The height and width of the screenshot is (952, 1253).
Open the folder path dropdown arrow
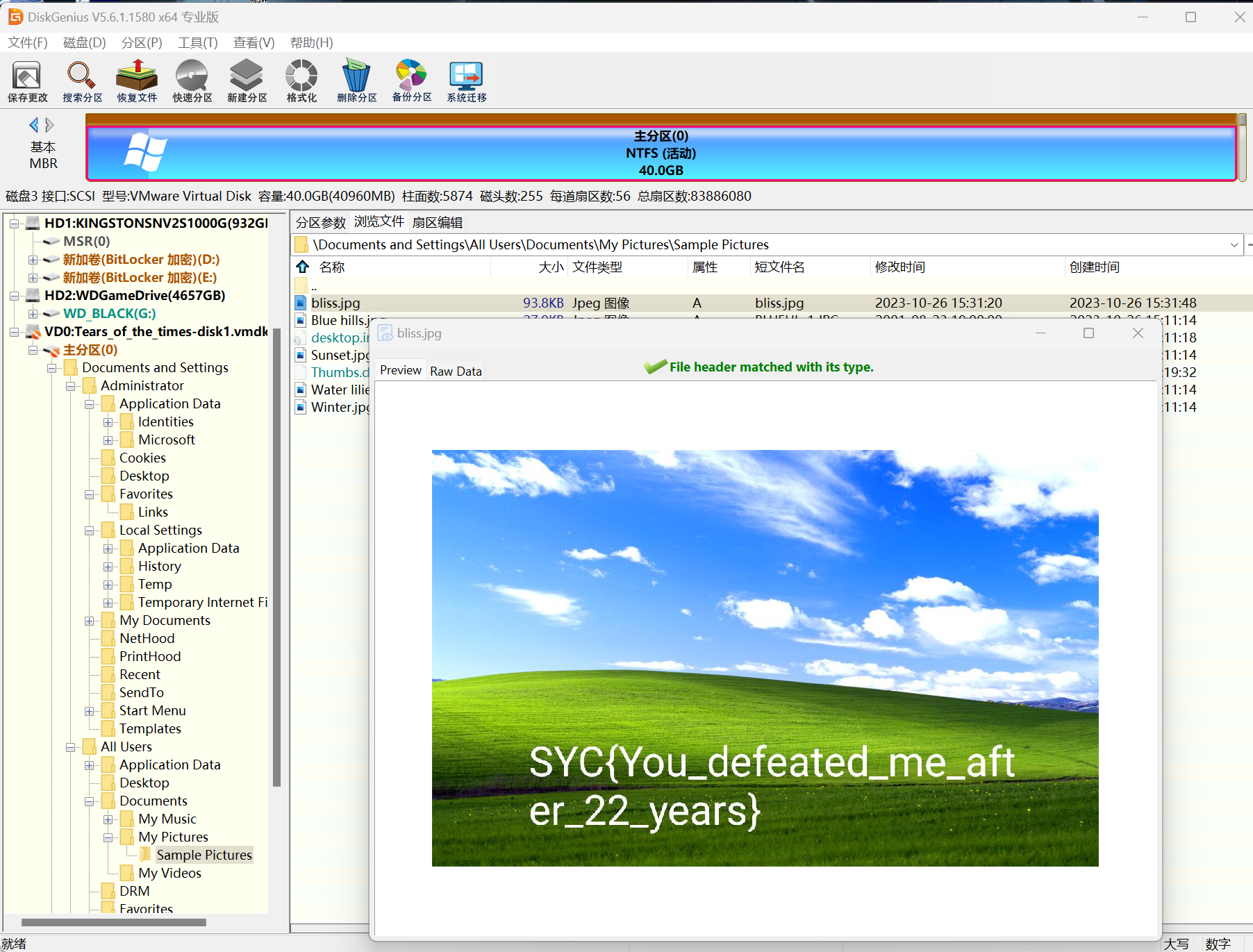[x=1234, y=244]
